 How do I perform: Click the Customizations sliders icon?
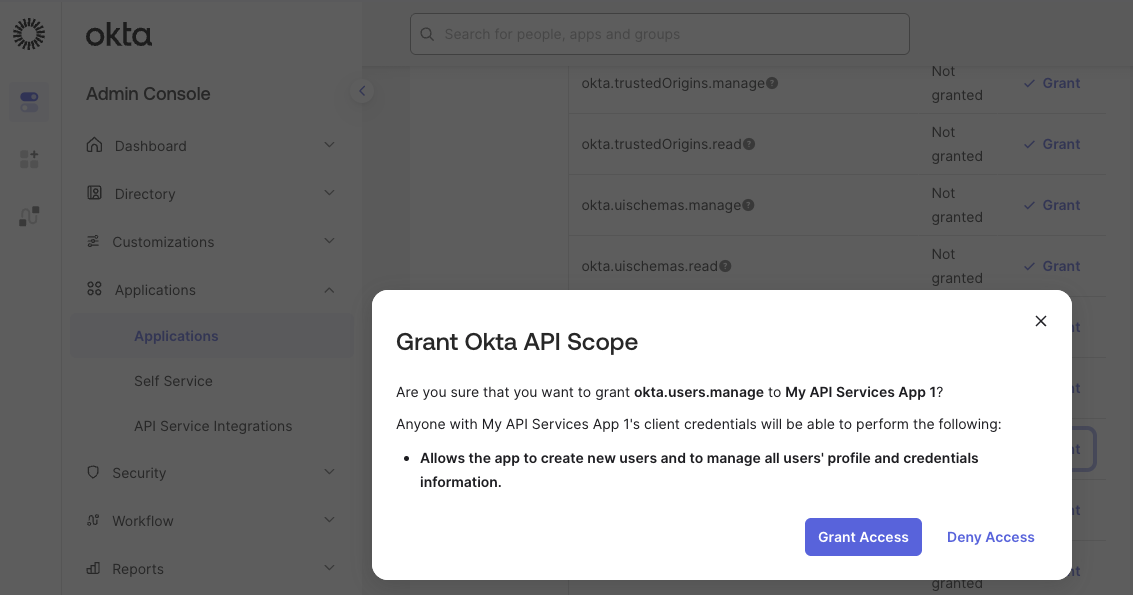93,241
